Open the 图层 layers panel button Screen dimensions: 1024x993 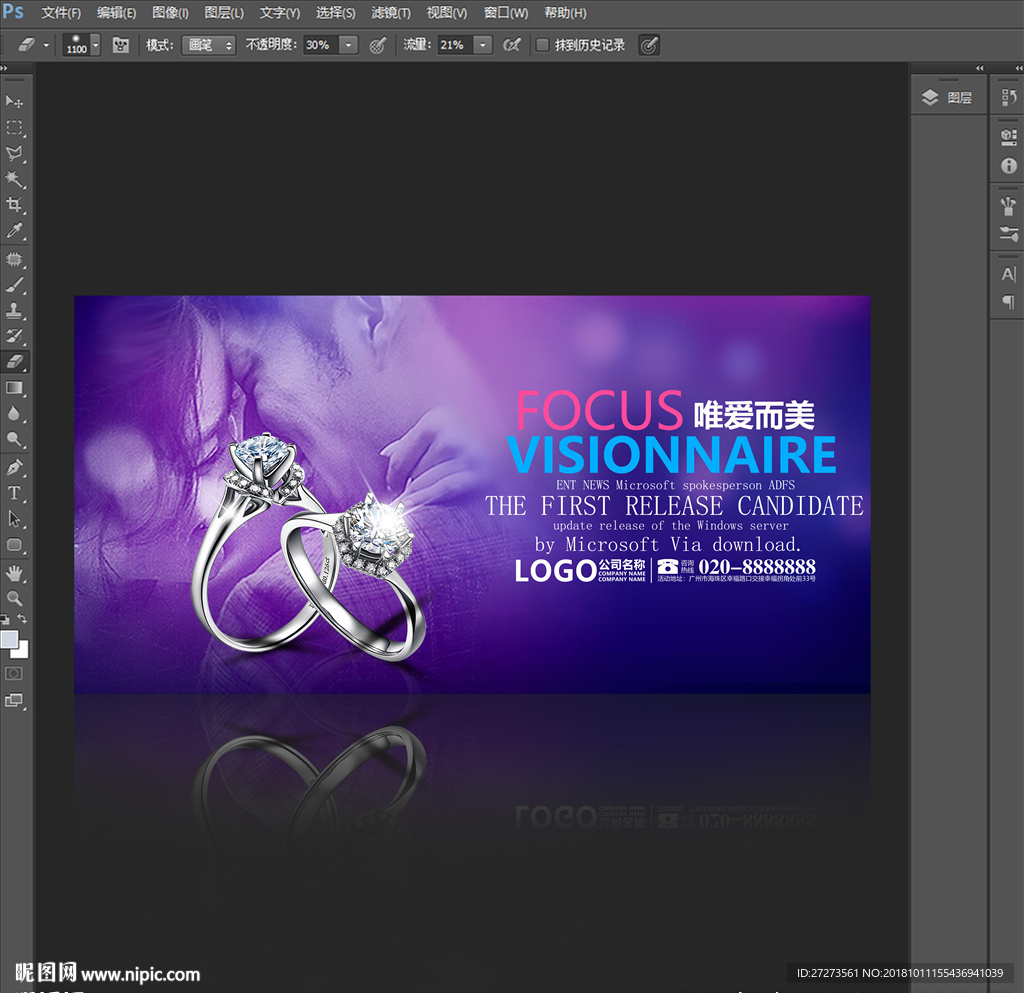[x=947, y=98]
